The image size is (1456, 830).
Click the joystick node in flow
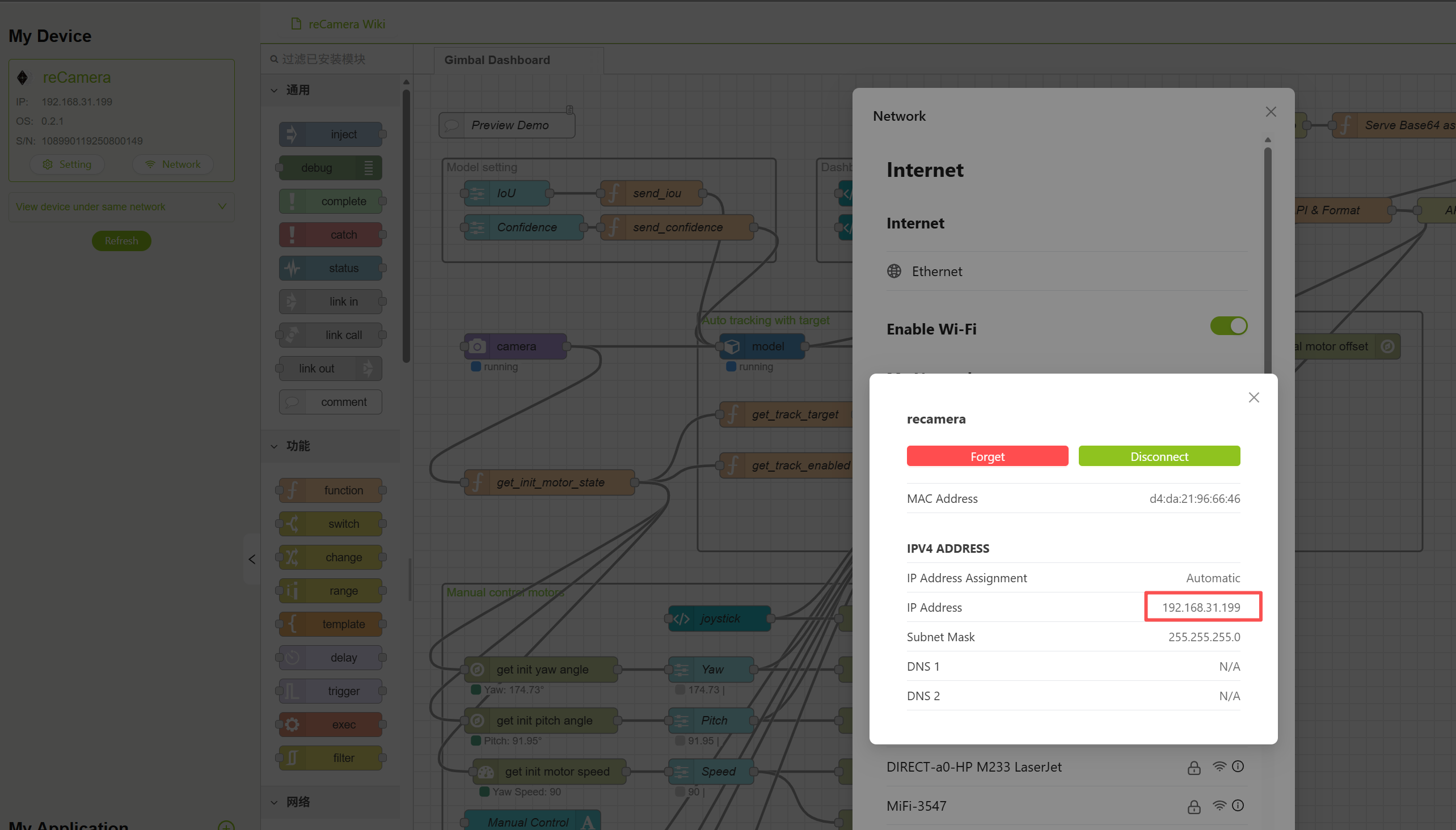click(720, 619)
